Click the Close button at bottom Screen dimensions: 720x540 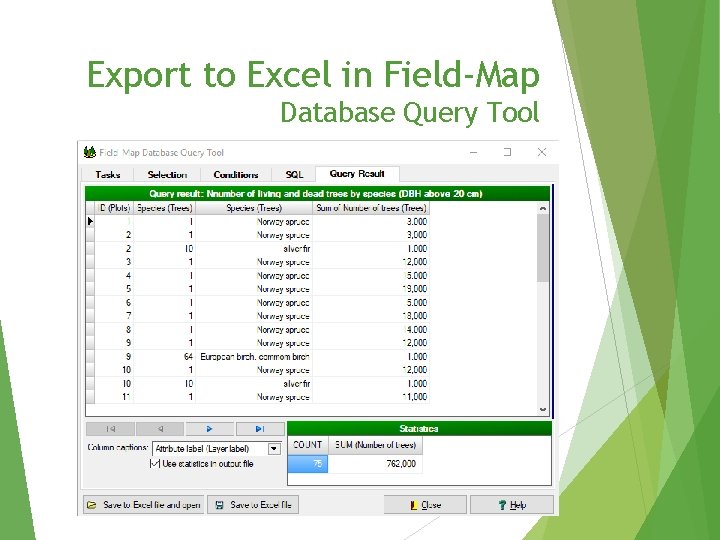tap(425, 505)
